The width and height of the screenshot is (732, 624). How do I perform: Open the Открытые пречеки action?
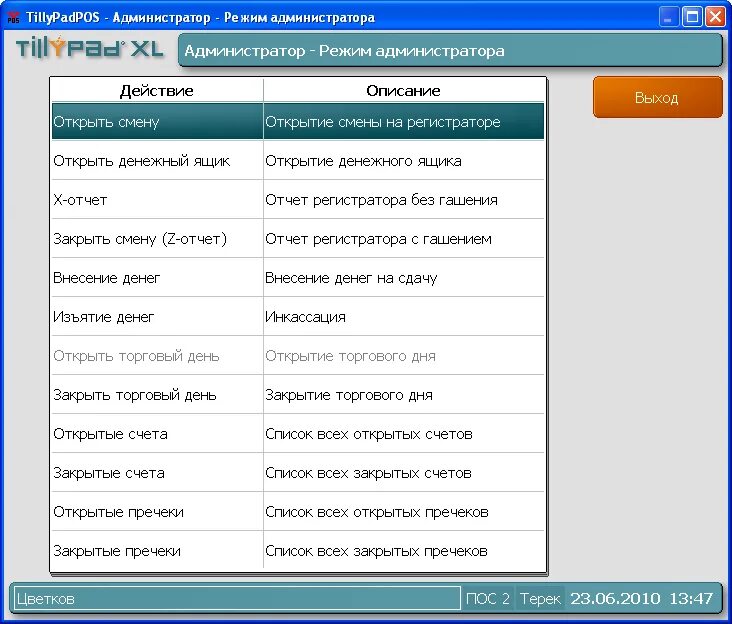click(x=157, y=512)
